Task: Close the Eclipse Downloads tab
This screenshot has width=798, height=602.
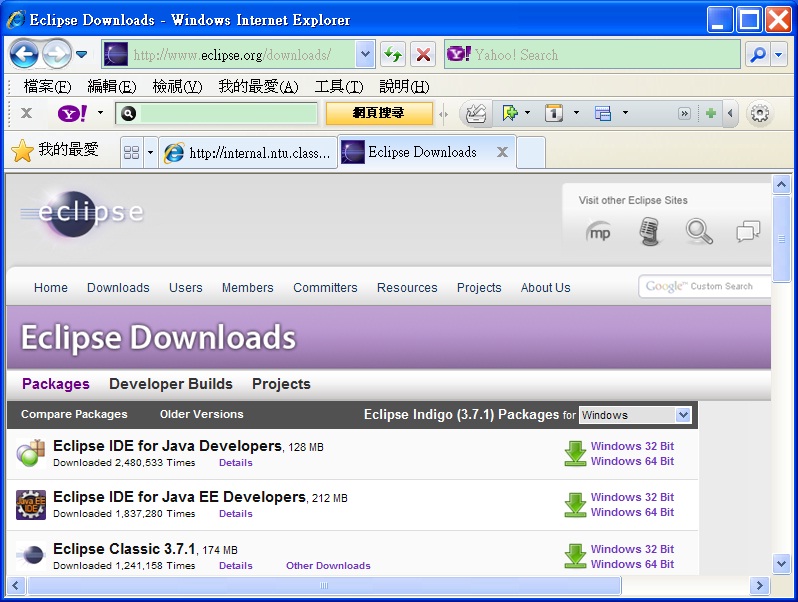Action: [x=502, y=152]
